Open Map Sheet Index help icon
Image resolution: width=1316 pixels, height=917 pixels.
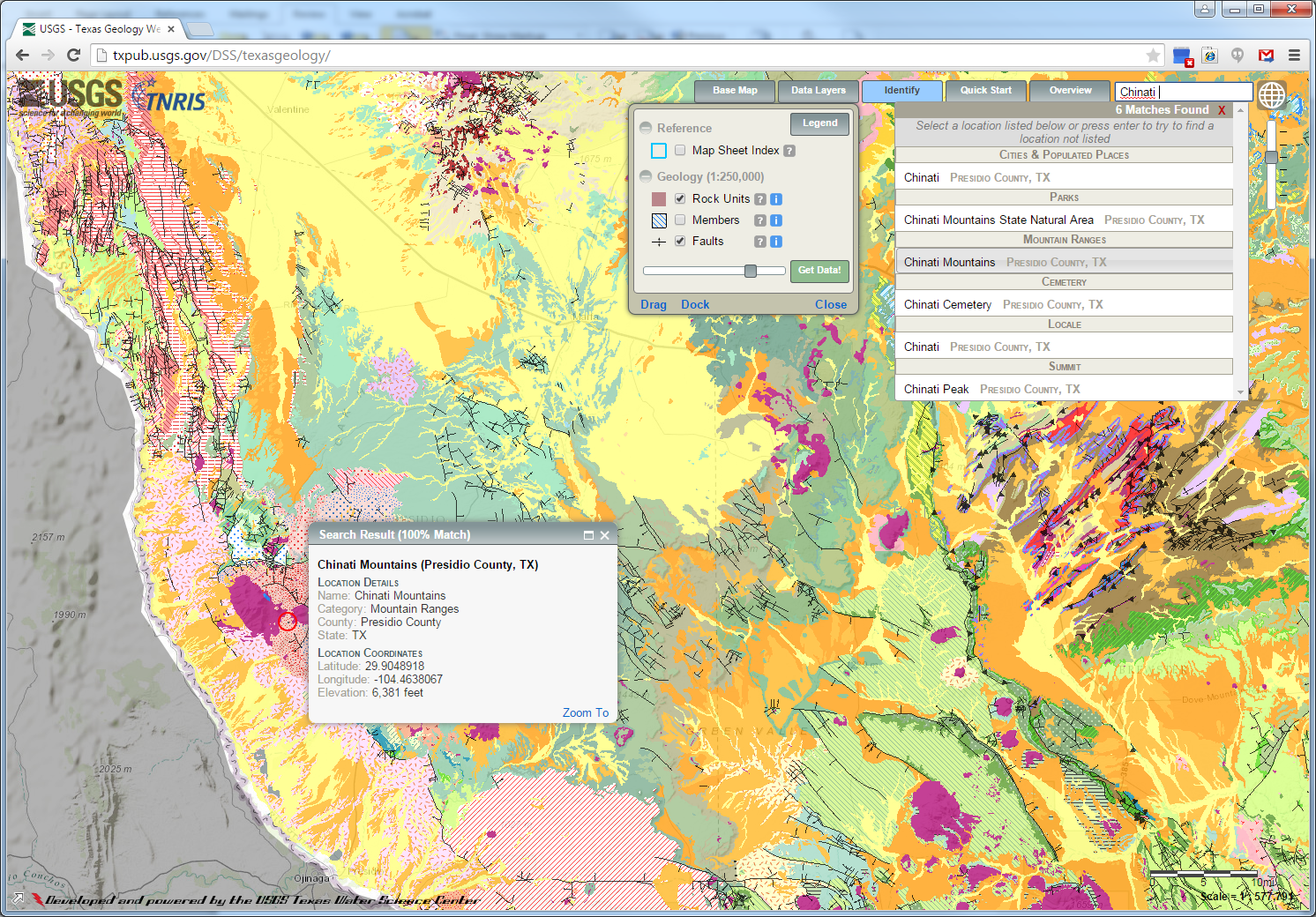[789, 151]
